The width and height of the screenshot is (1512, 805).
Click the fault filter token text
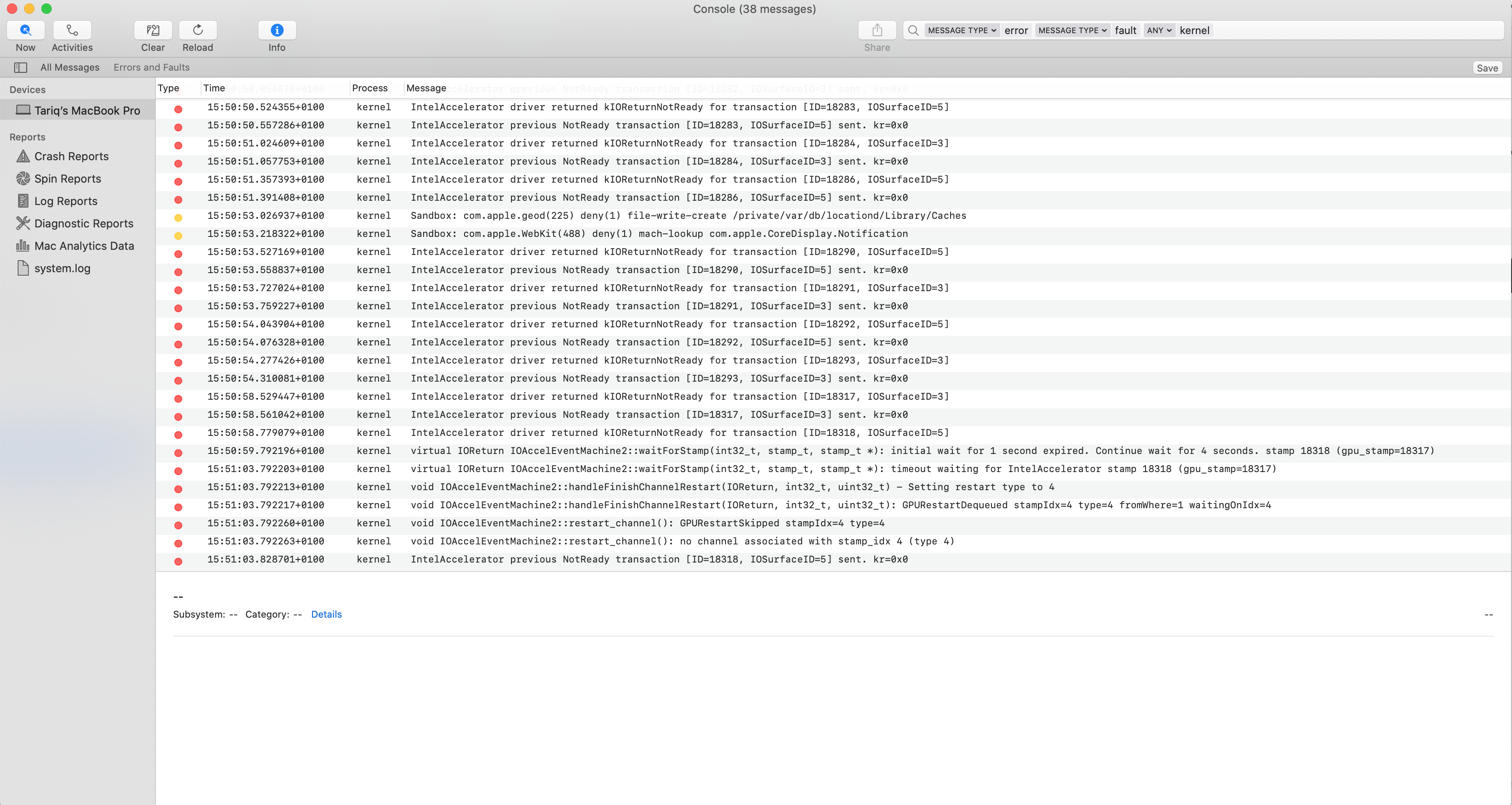[1125, 31]
